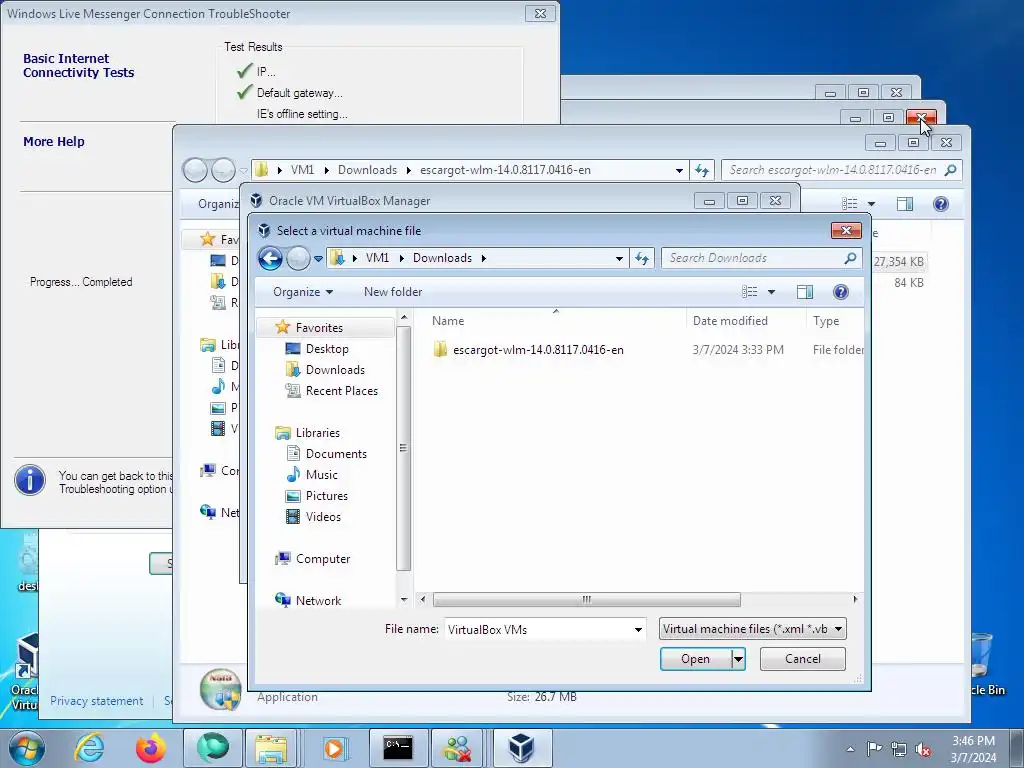Click the search magnifier in Search Downloads
Image resolution: width=1024 pixels, height=768 pixels.
point(850,258)
